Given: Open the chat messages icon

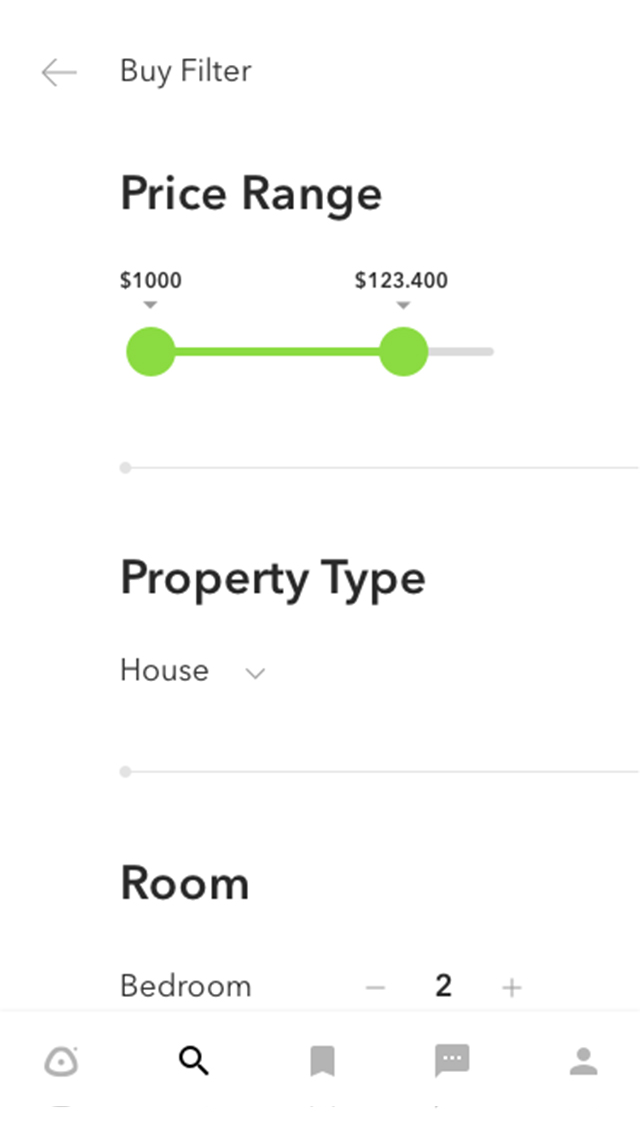Looking at the screenshot, I should tap(452, 1061).
